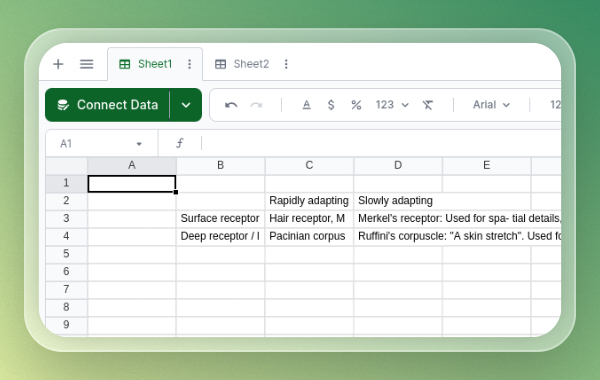This screenshot has width=600, height=380.
Task: Open the 123 number format dropdown
Action: [x=392, y=105]
